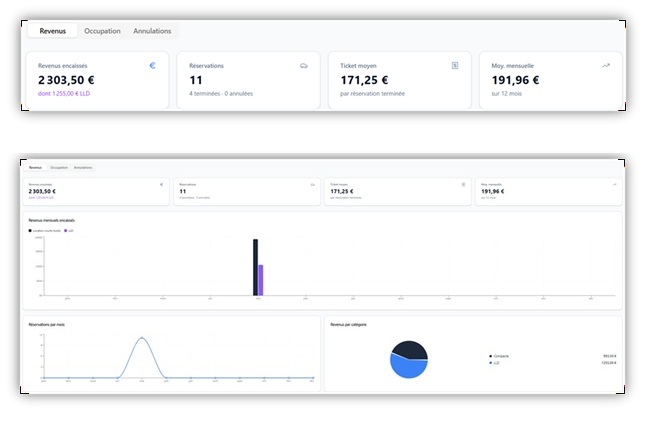
Task: Click the peak of the reservations line chart
Action: click(x=142, y=338)
